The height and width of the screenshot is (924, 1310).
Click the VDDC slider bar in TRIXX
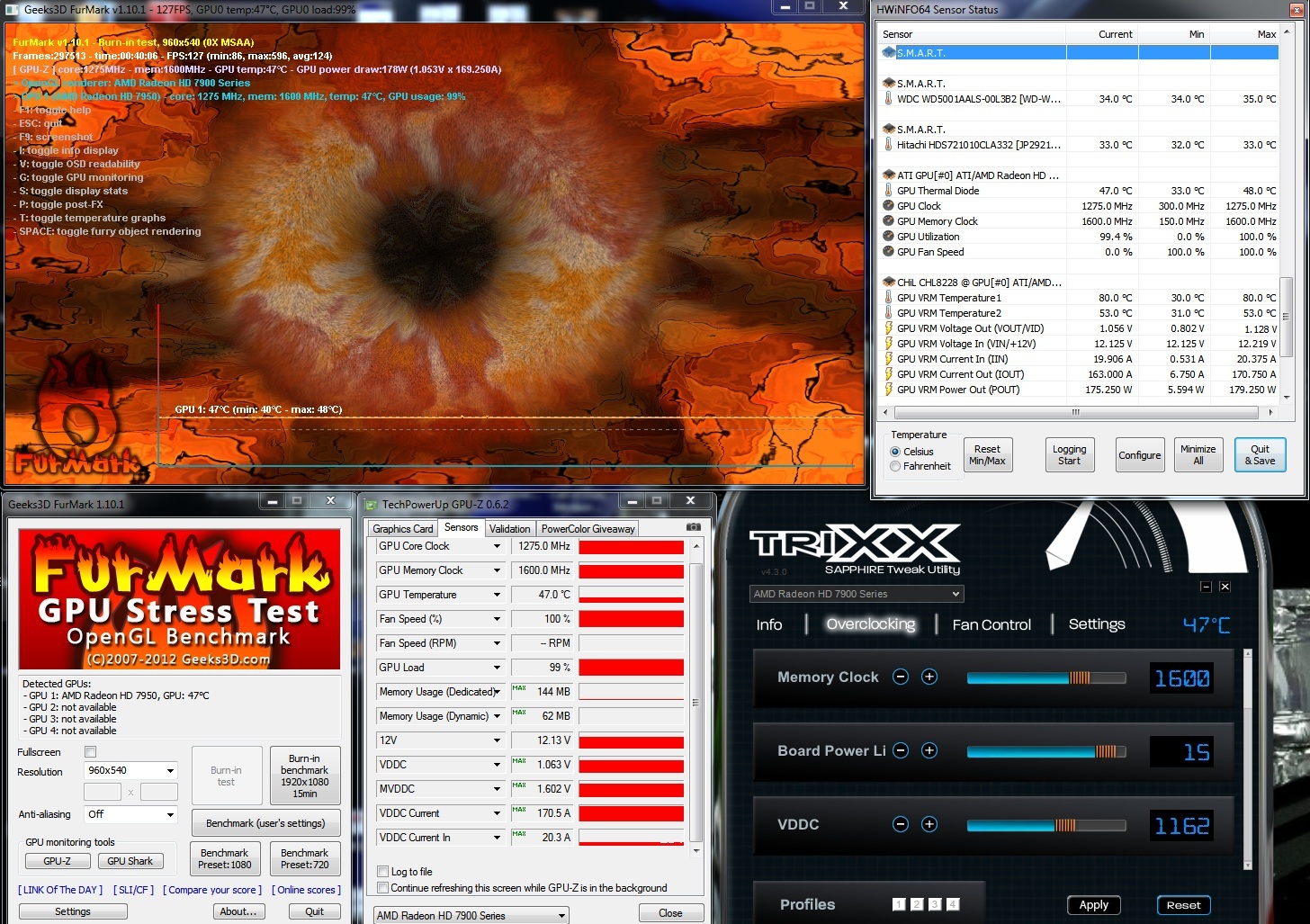pyautogui.click(x=1046, y=825)
